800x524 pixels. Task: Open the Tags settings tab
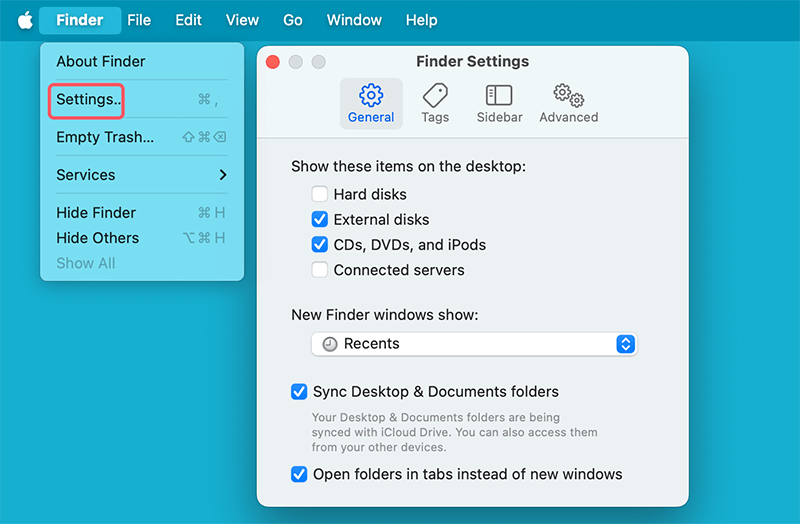[435, 104]
